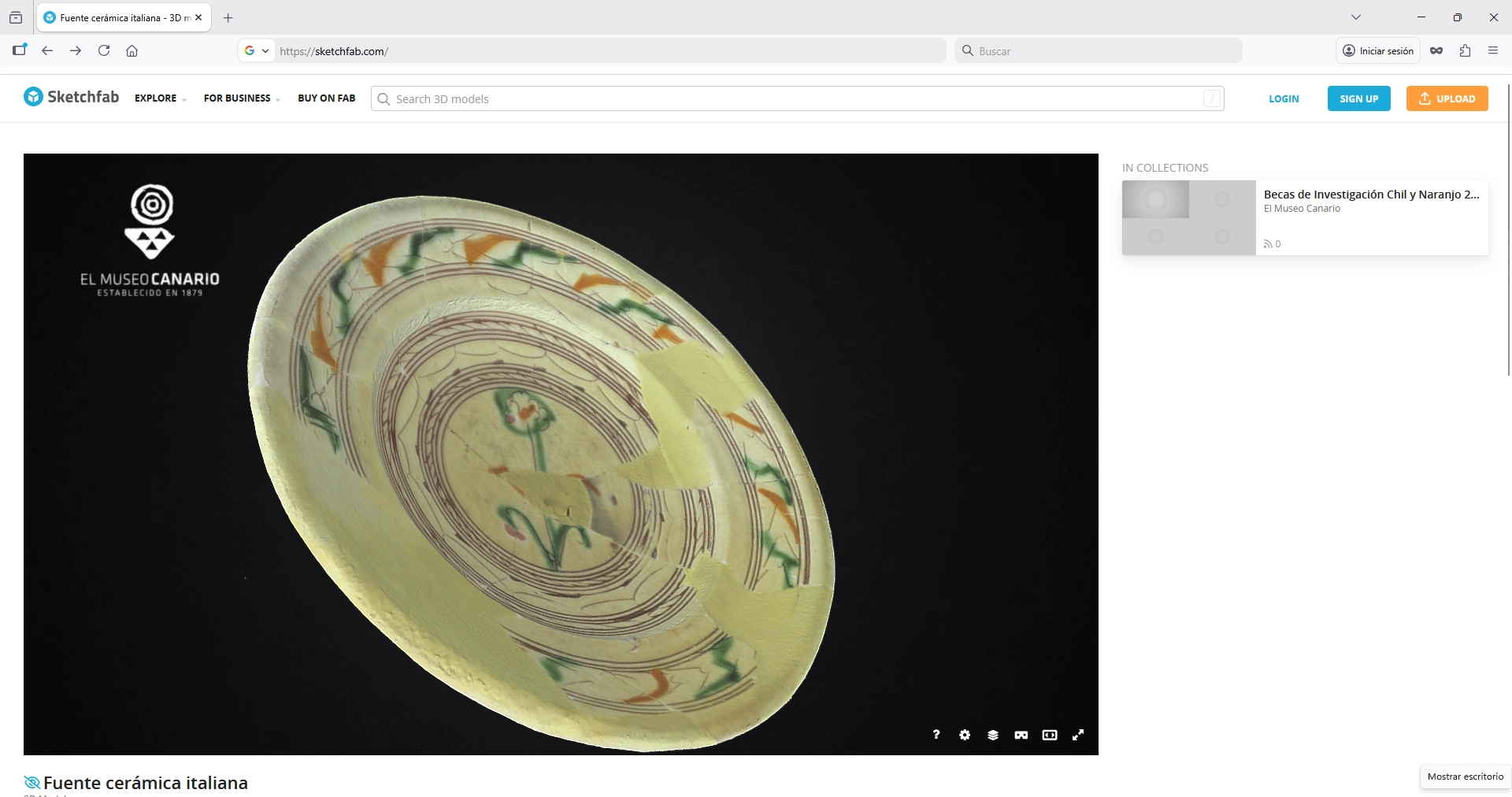Go to browser home page
The image size is (1512, 797).
coord(132,50)
